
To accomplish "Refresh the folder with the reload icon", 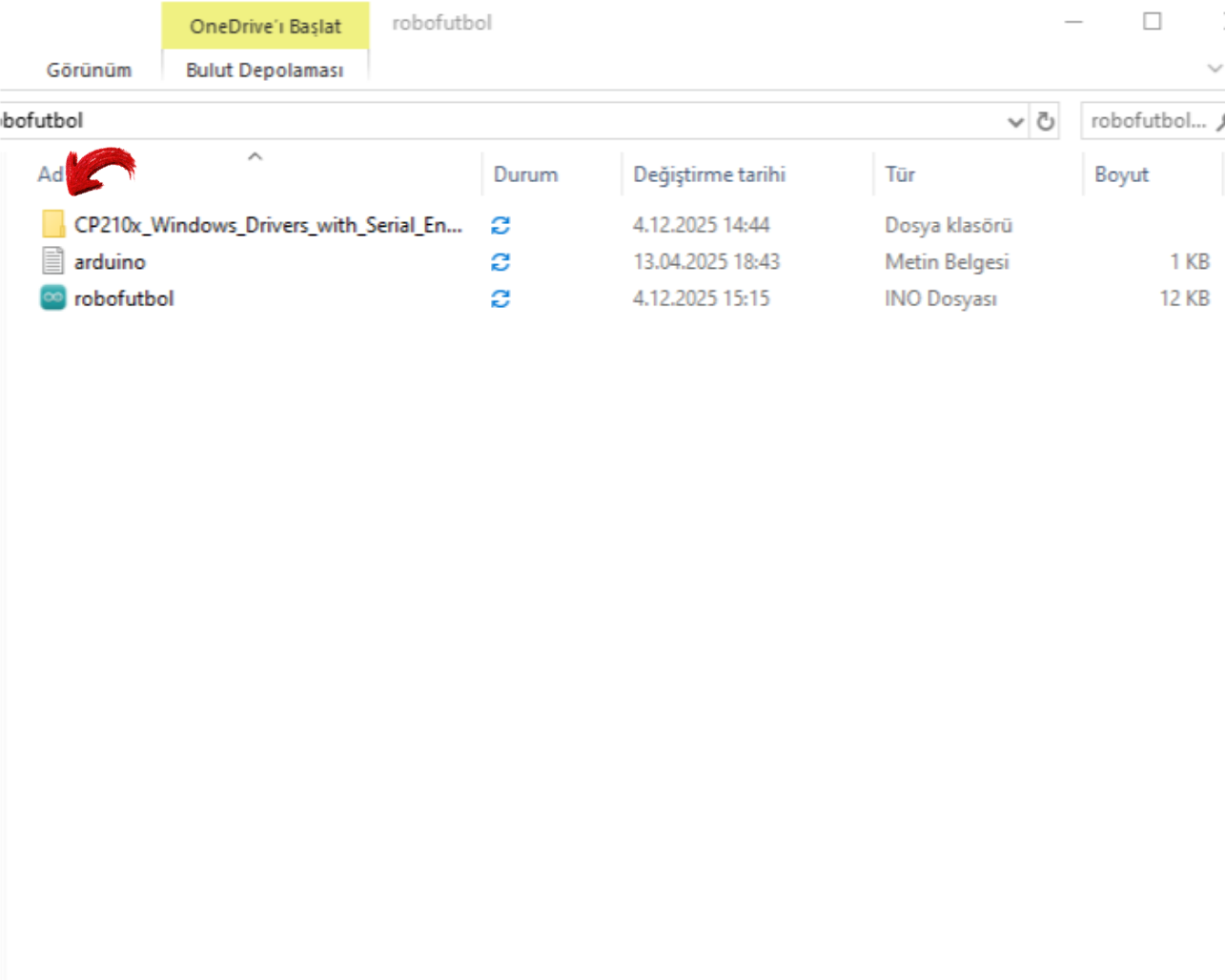I will click(x=1046, y=122).
